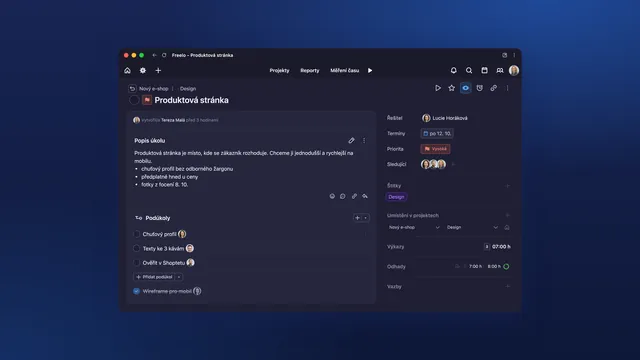
Task: Go to the home dashboard icon
Action: (127, 71)
